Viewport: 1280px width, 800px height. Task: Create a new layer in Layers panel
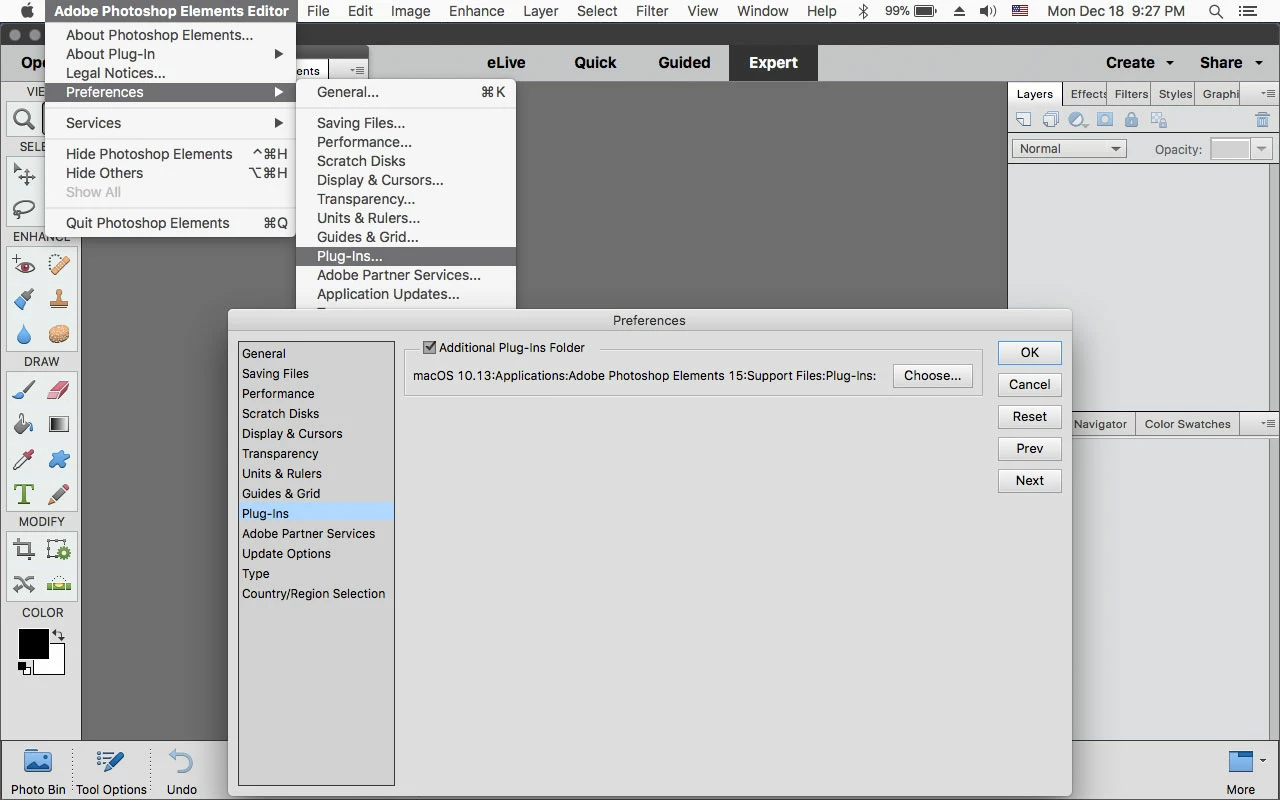tap(1023, 120)
